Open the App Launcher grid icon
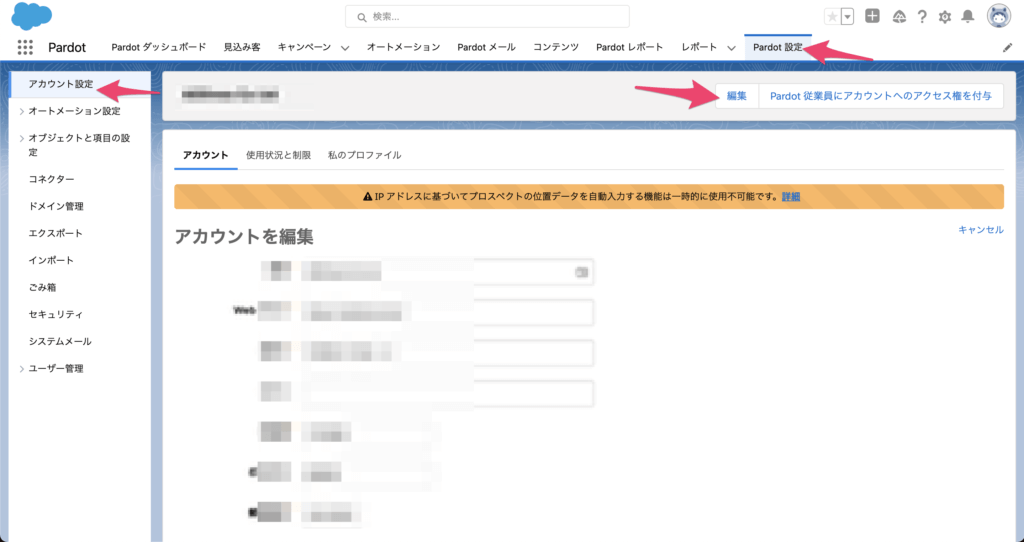 tap(25, 47)
